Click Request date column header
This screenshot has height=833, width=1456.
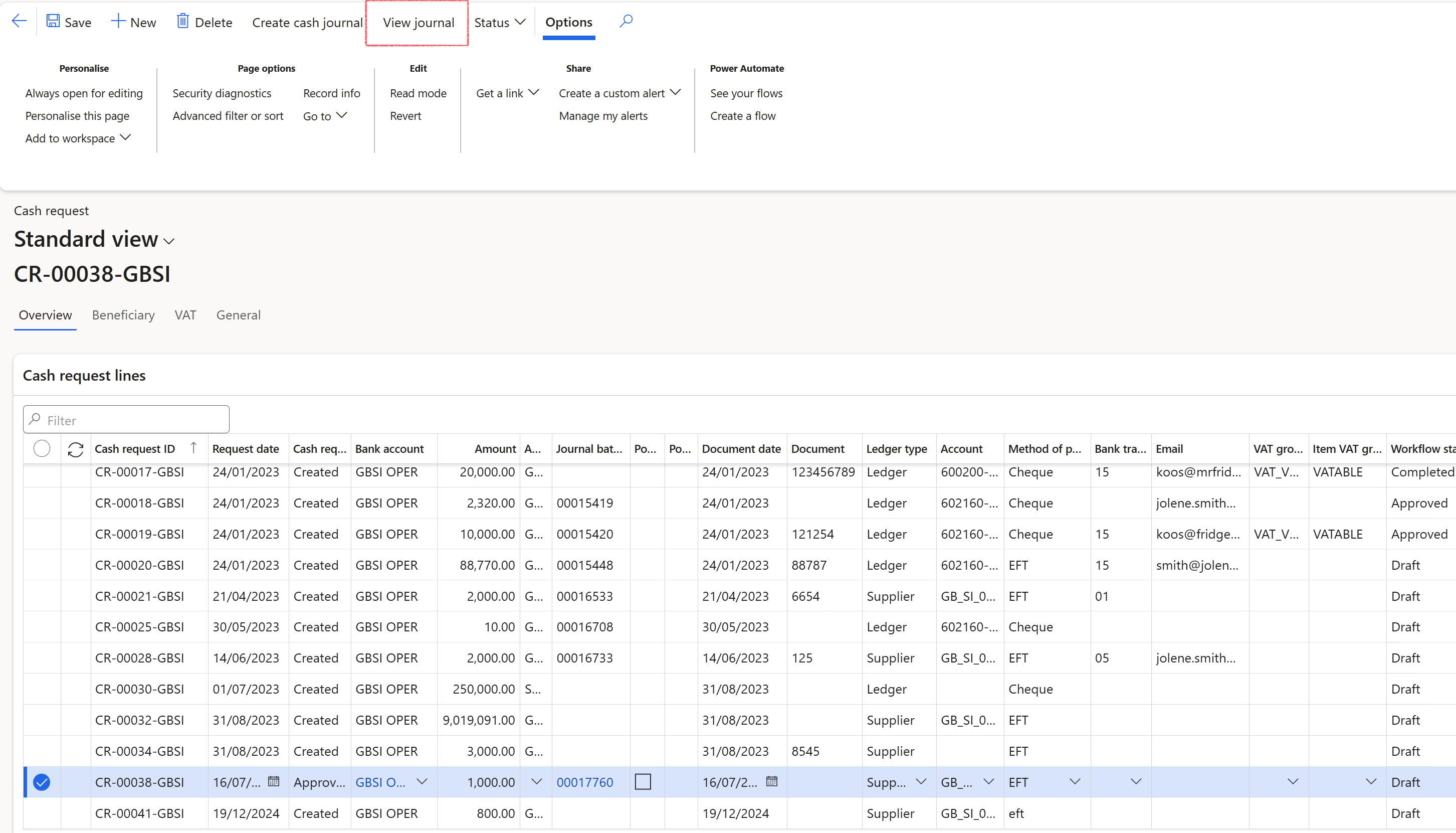(x=245, y=449)
